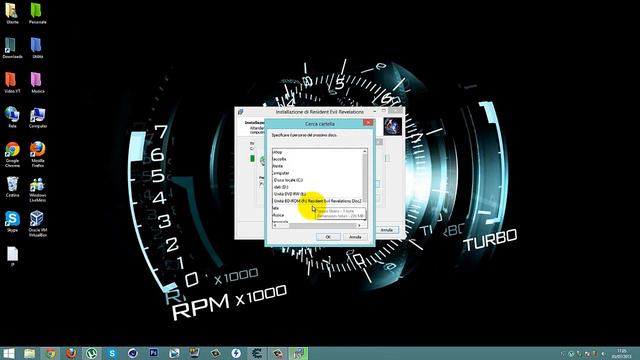Screen dimensions: 640x360
Task: Click Annulla in the Resident Evil installer window
Action: point(387,230)
